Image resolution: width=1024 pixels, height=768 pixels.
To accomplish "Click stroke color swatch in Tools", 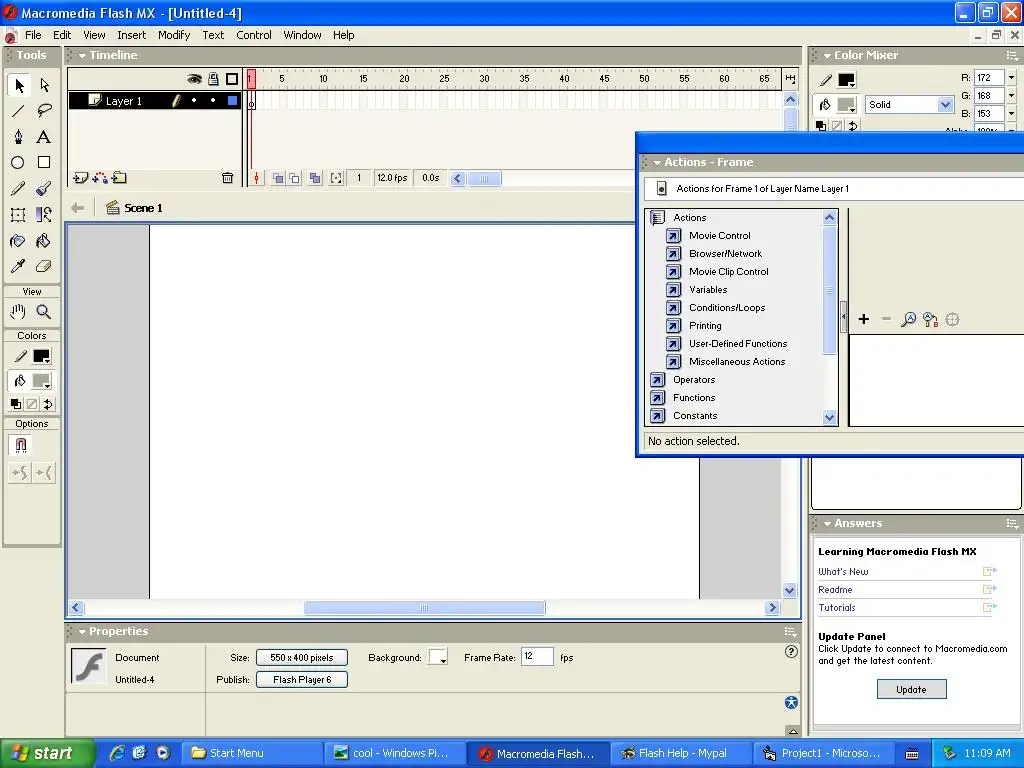I will pos(42,357).
